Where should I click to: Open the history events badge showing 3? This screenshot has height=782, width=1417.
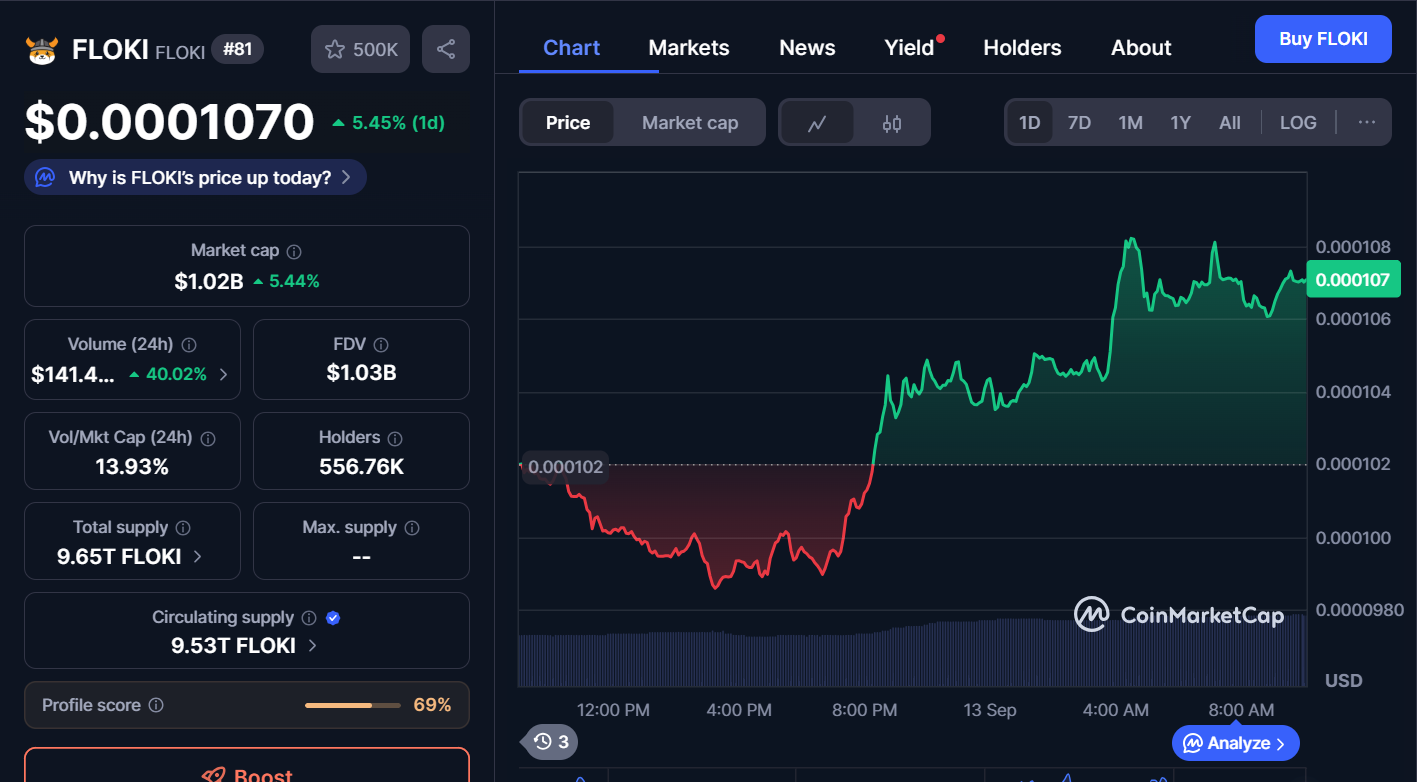552,742
